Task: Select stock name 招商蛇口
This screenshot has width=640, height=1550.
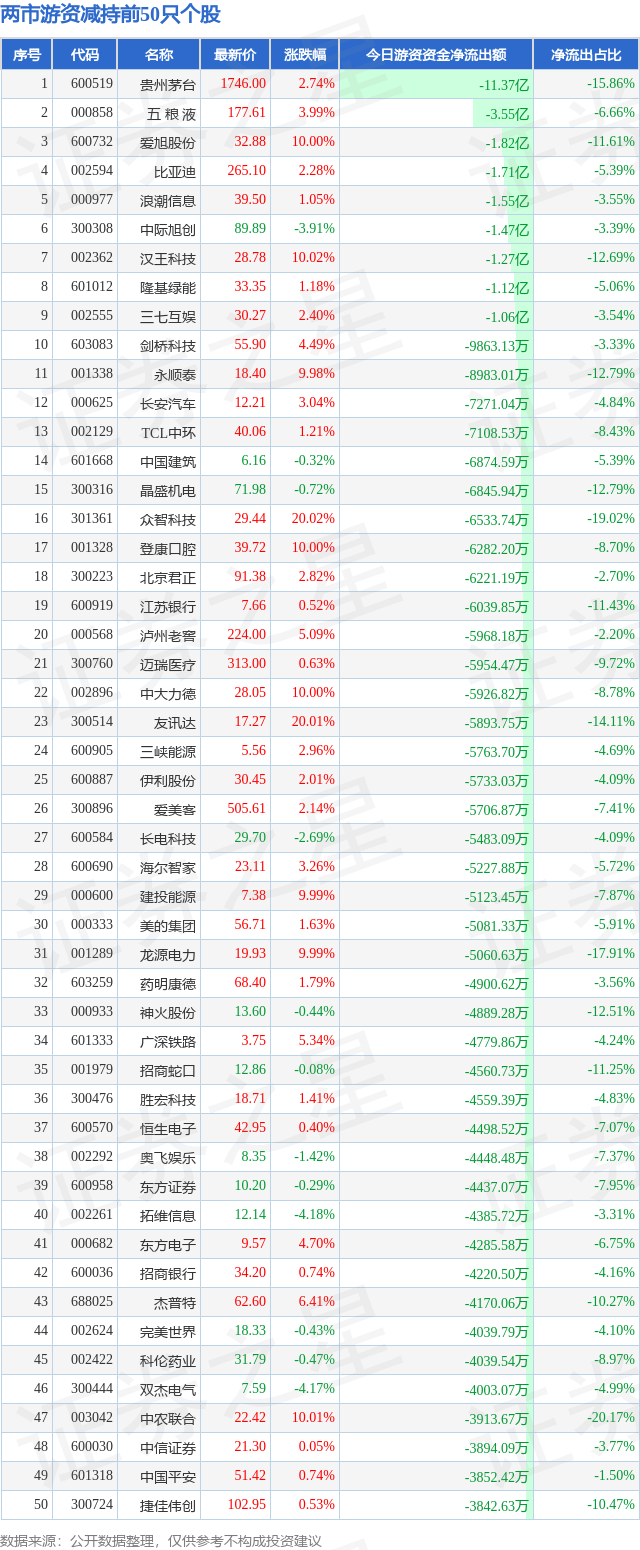Action: click(168, 1071)
